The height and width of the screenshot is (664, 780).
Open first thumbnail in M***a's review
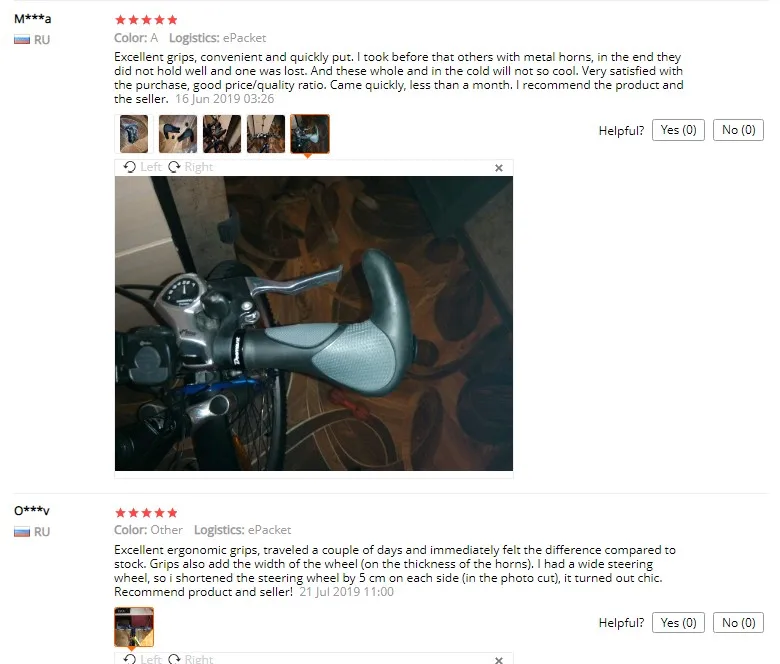click(x=134, y=134)
